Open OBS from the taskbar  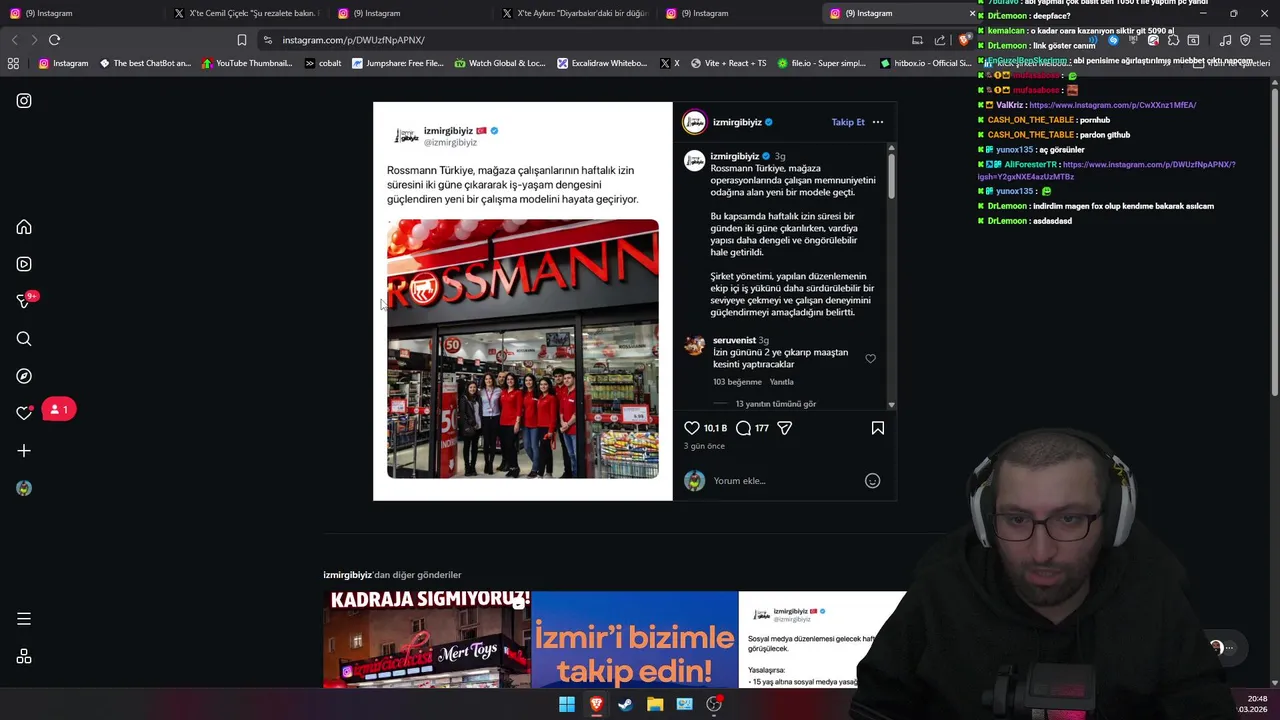tap(714, 704)
